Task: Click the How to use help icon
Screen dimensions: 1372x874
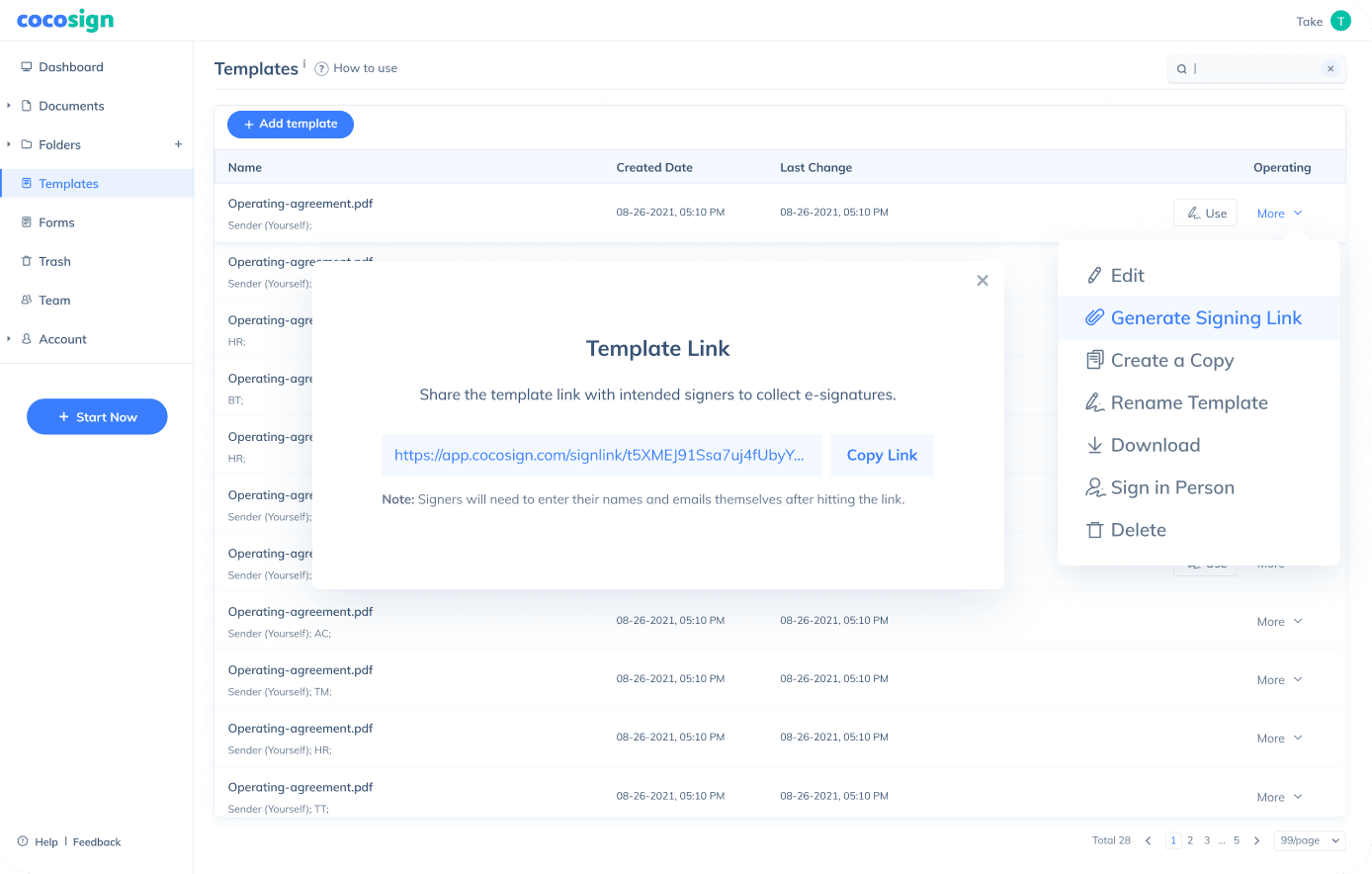Action: [x=321, y=68]
